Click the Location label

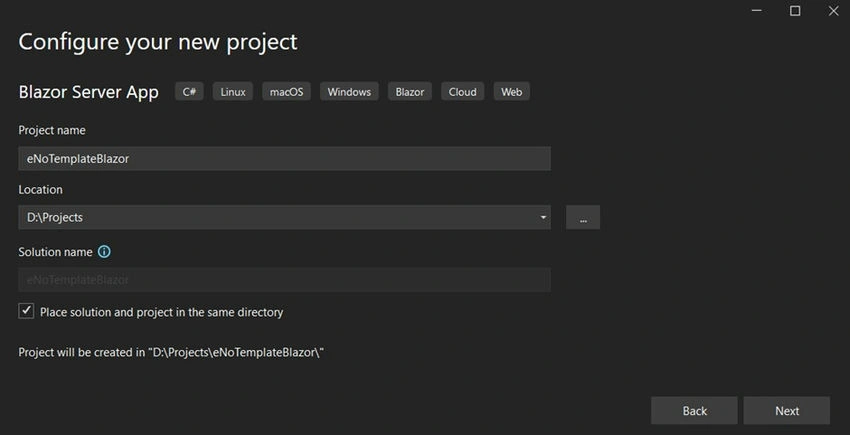[x=40, y=190]
